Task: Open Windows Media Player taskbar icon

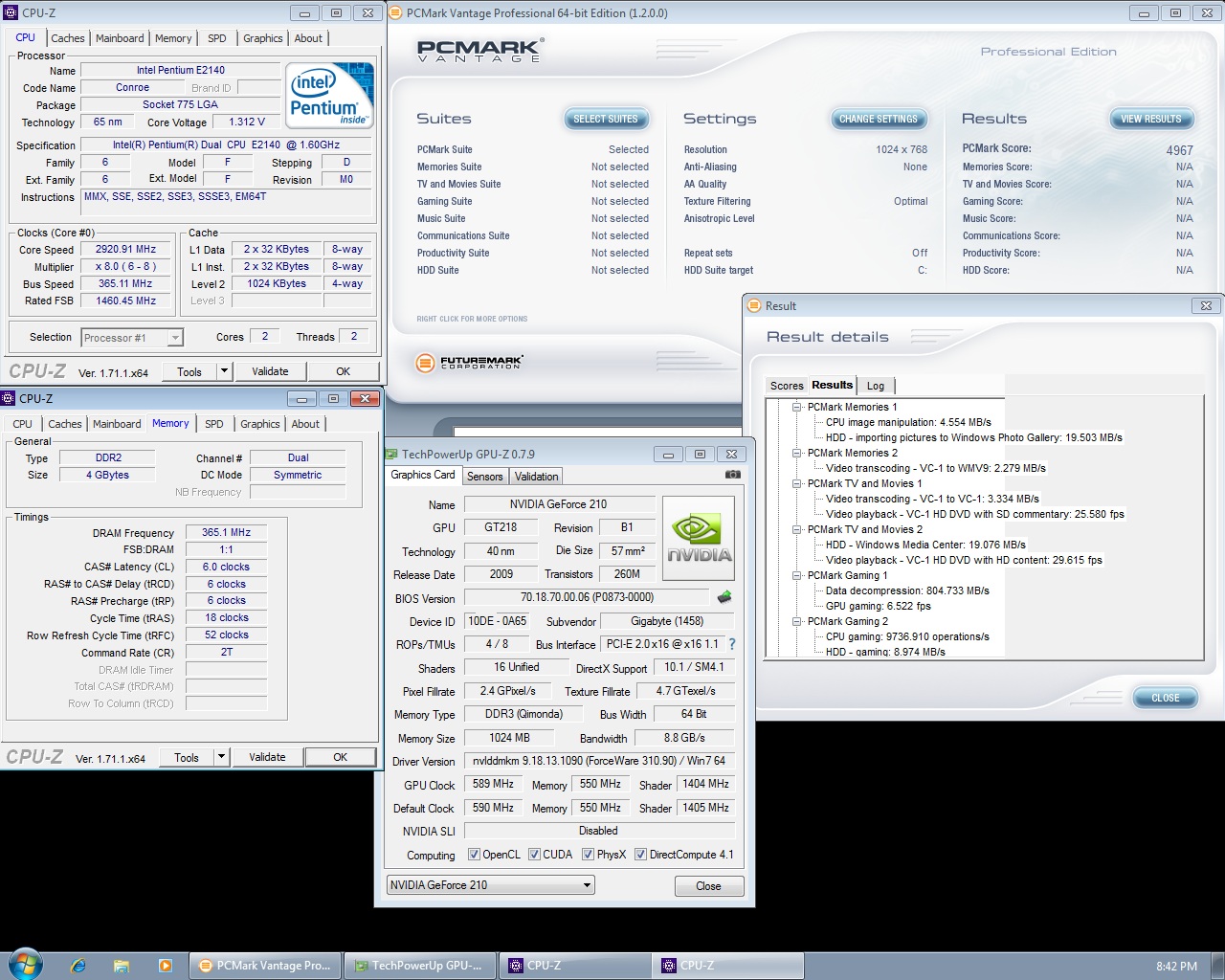Action: [165, 966]
